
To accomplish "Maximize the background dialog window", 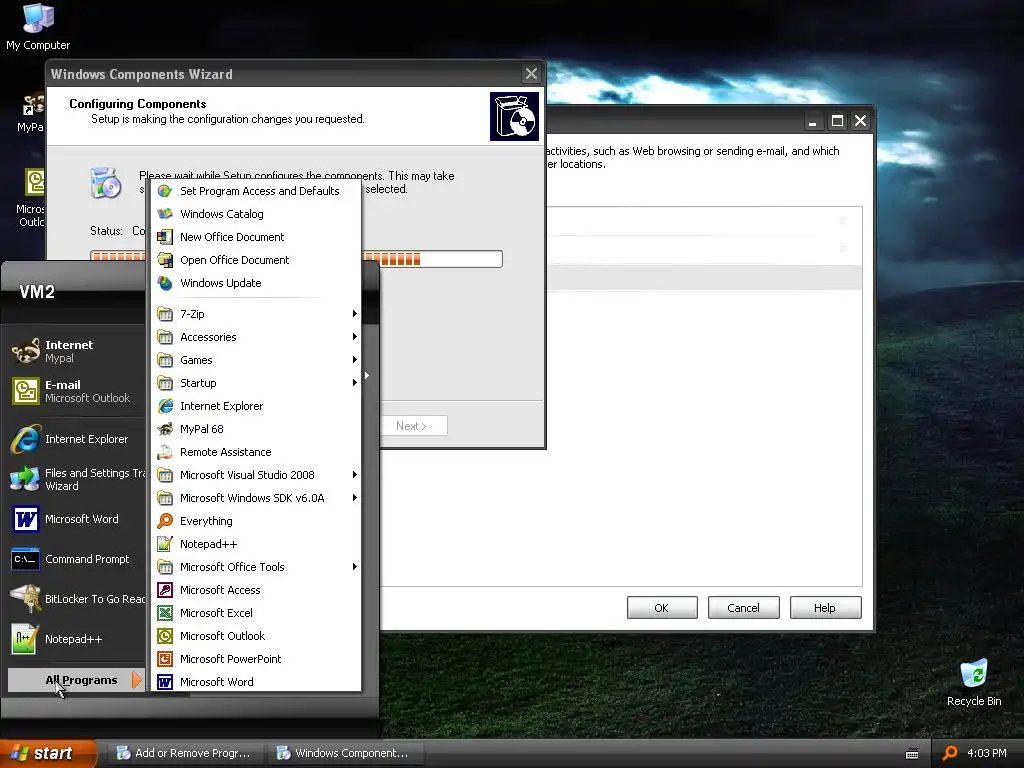I will (x=837, y=121).
